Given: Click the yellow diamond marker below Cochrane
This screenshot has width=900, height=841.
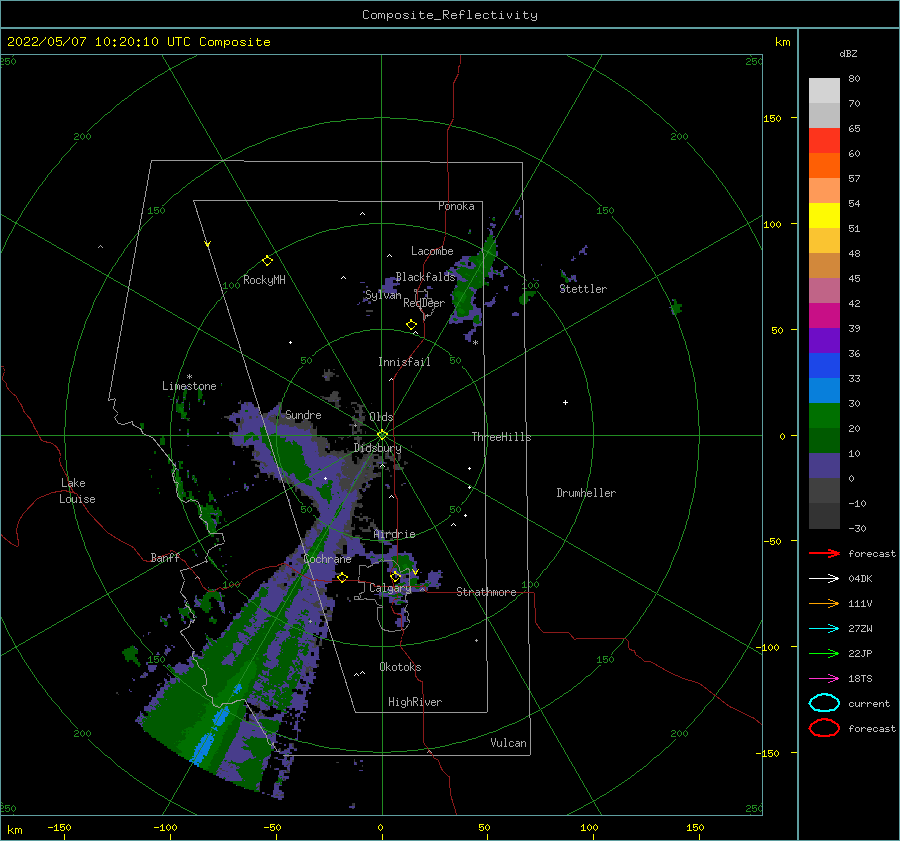Looking at the screenshot, I should click(x=342, y=577).
